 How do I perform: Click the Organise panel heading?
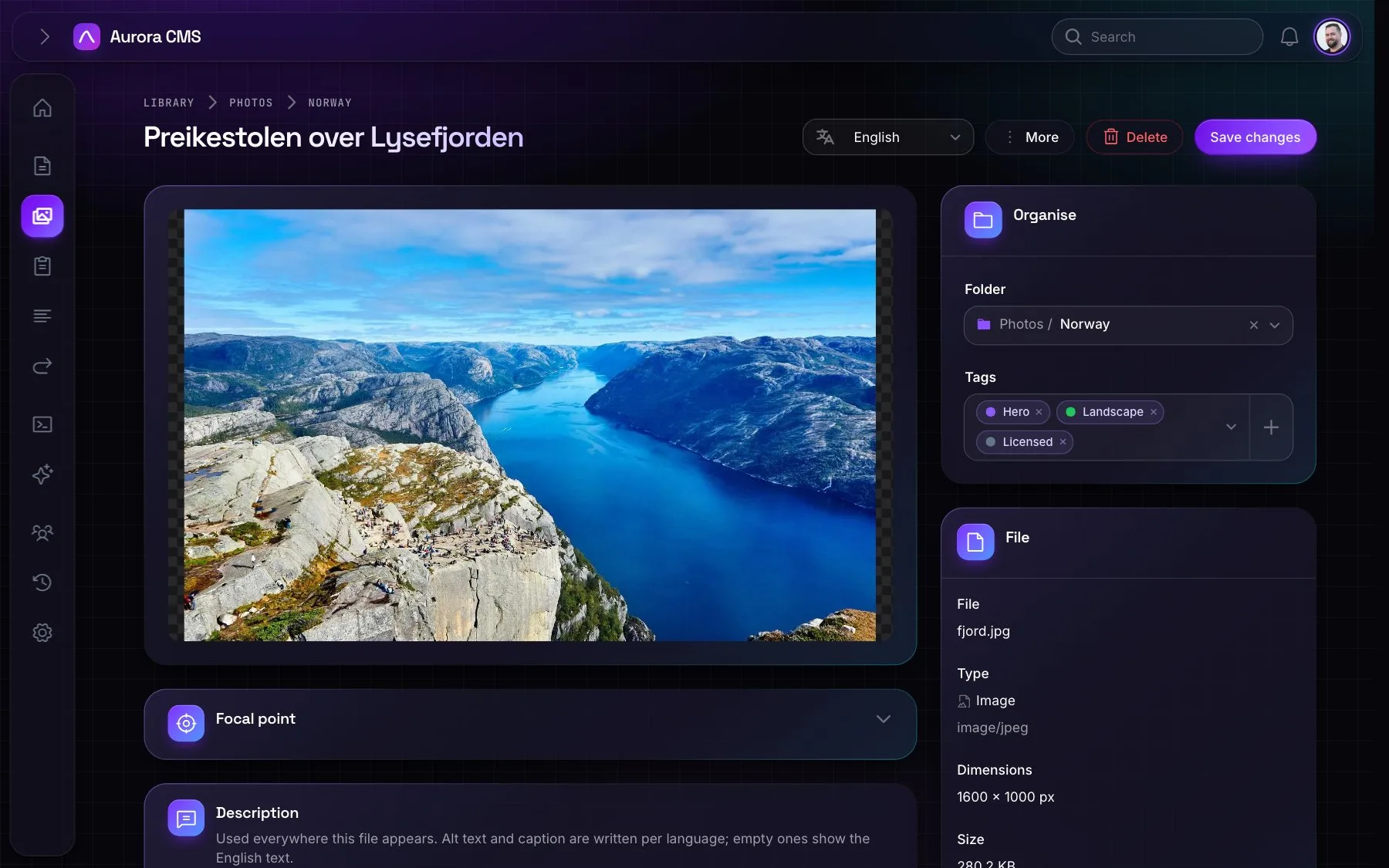[x=1045, y=215]
